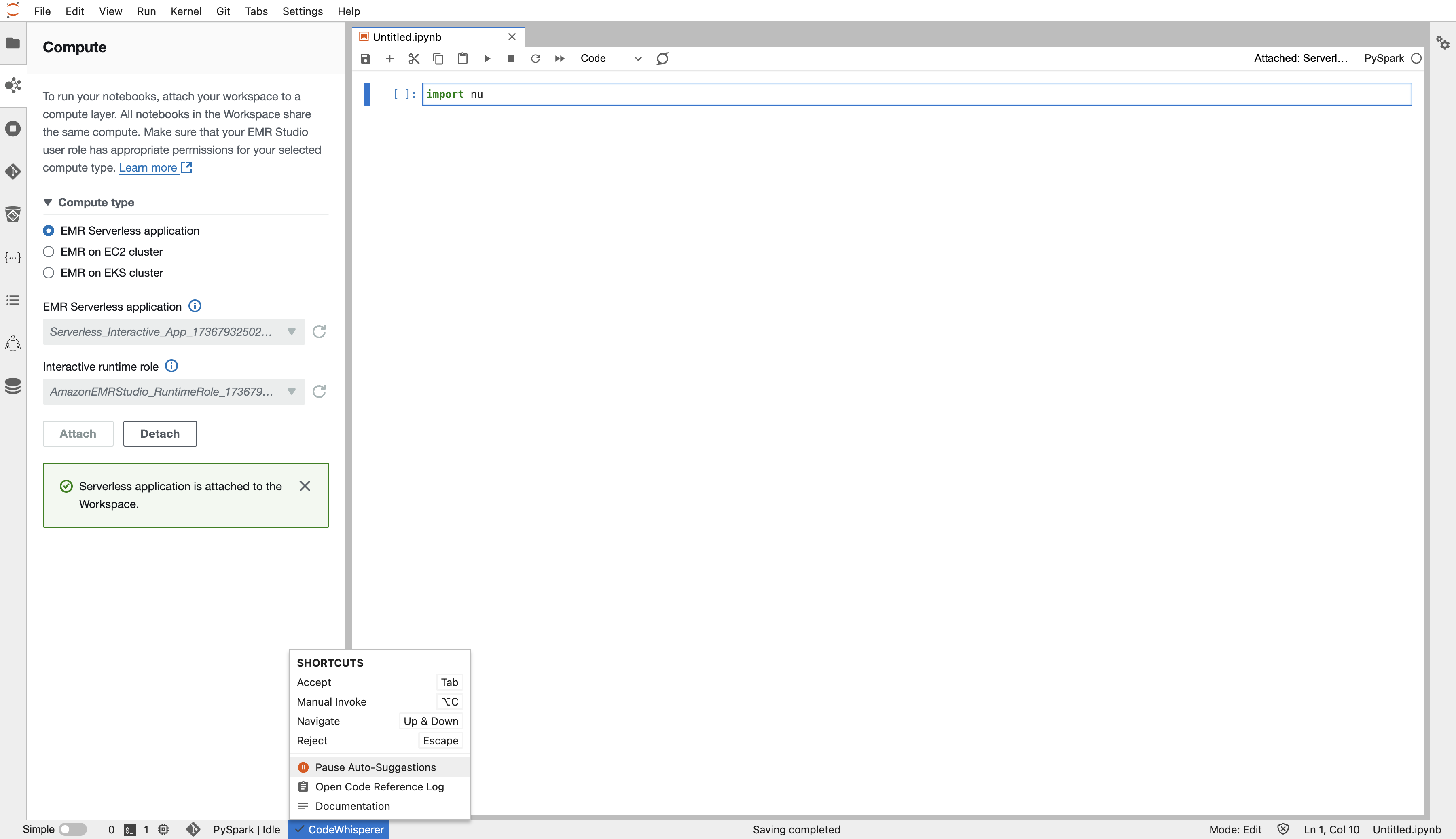Image resolution: width=1456 pixels, height=839 pixels.
Task: Click CodeWhisperer status bar button
Action: click(339, 829)
